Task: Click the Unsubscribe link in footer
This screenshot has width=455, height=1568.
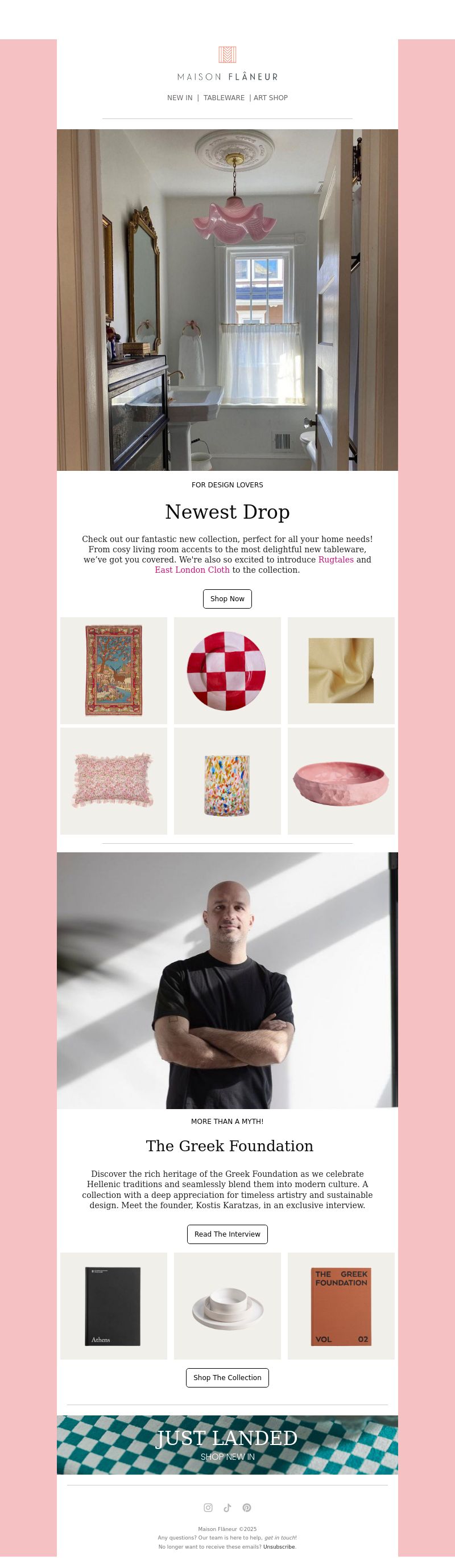Action: click(x=279, y=1547)
